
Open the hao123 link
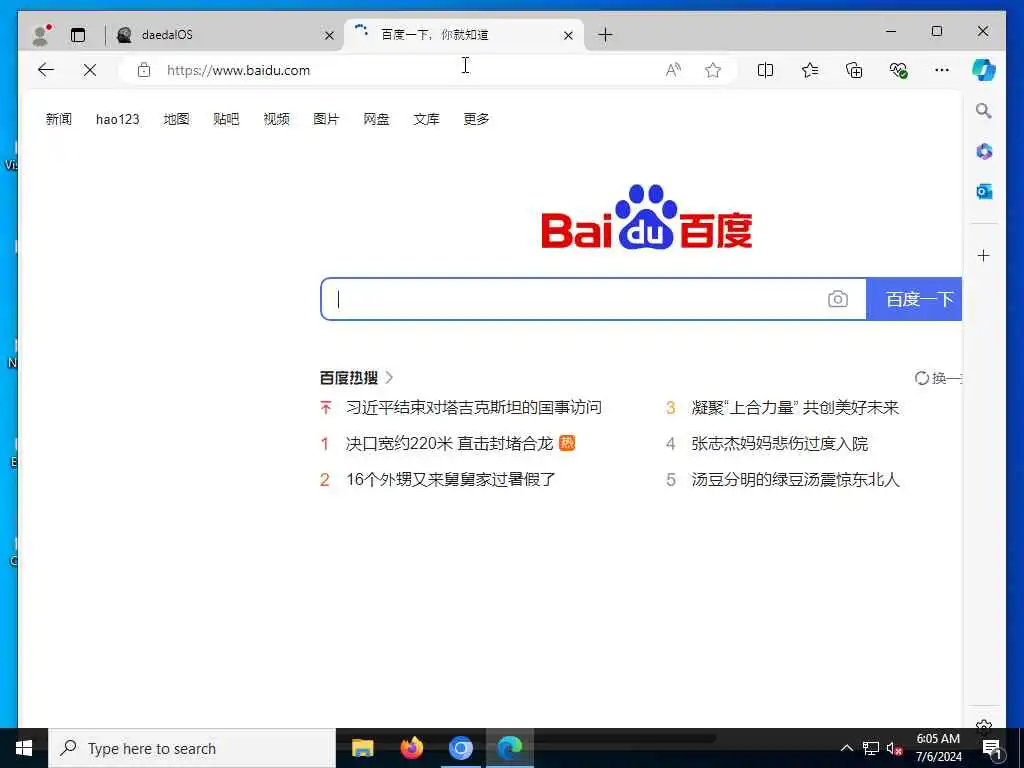118,119
